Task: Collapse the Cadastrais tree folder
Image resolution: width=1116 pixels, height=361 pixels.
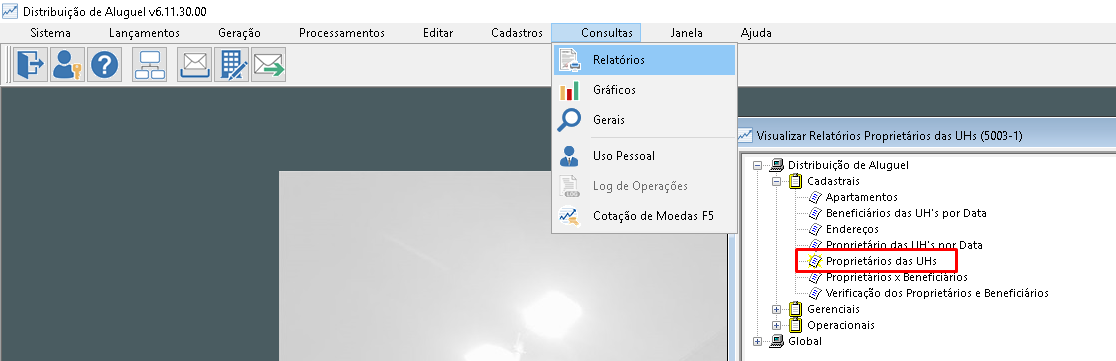Action: tap(777, 181)
